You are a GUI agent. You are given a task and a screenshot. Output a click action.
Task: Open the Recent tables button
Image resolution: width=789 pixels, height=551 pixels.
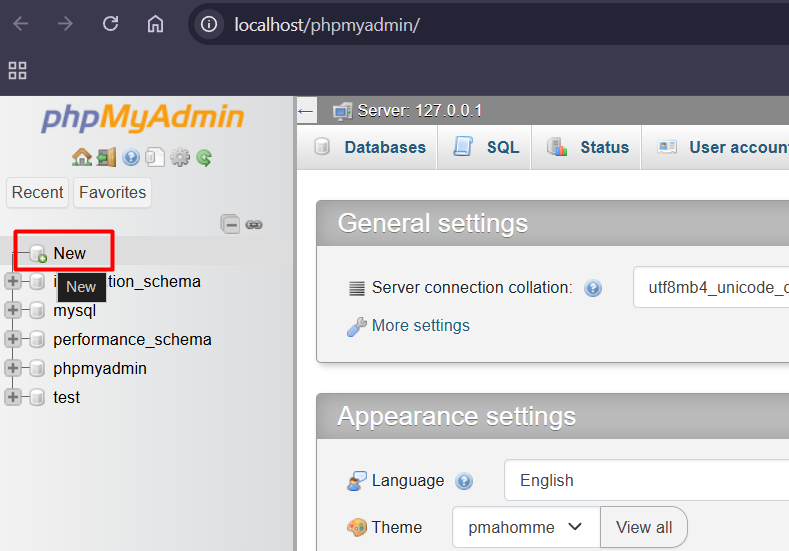pos(38,192)
